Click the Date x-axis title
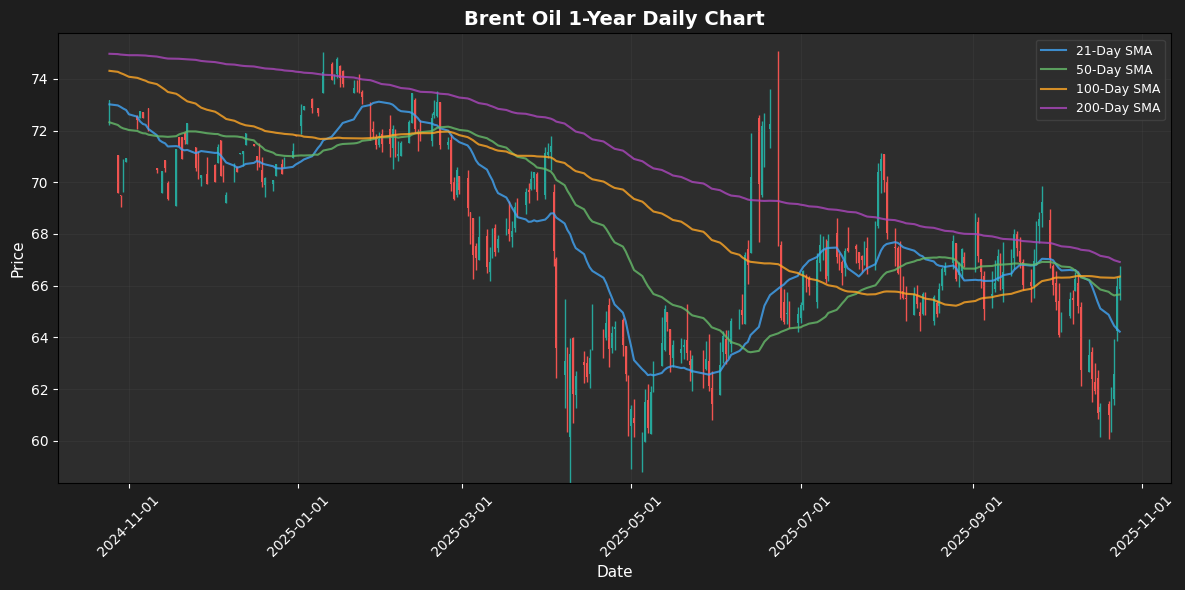 tap(614, 572)
